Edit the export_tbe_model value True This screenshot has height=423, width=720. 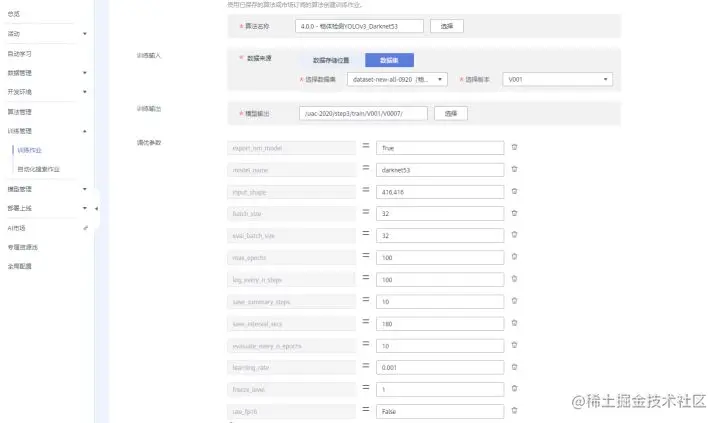click(440, 148)
